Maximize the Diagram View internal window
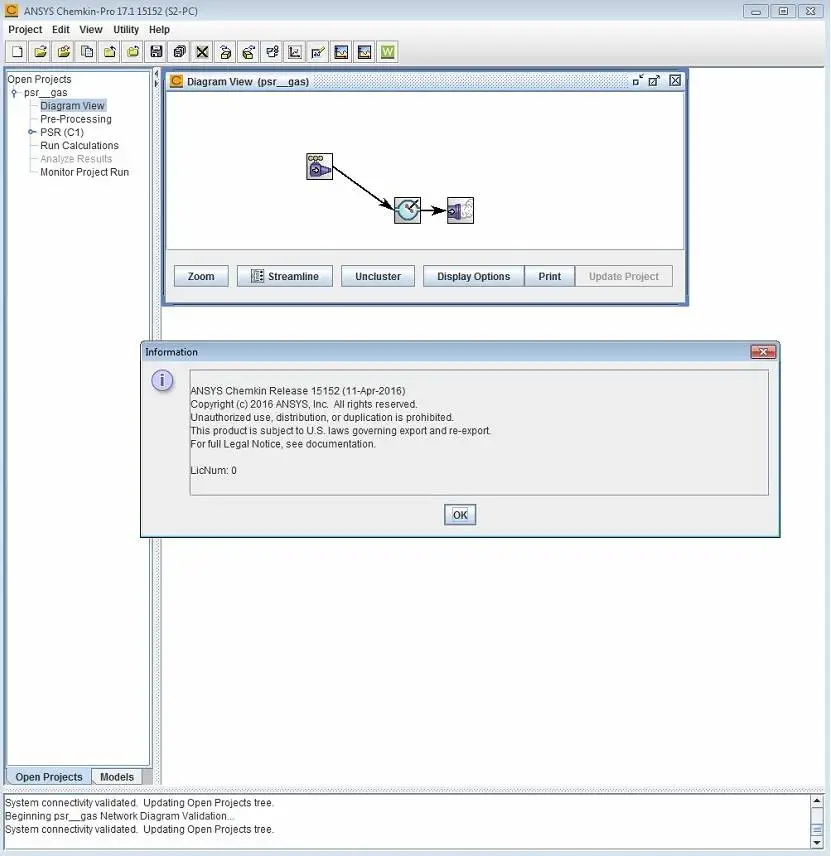 (654, 80)
